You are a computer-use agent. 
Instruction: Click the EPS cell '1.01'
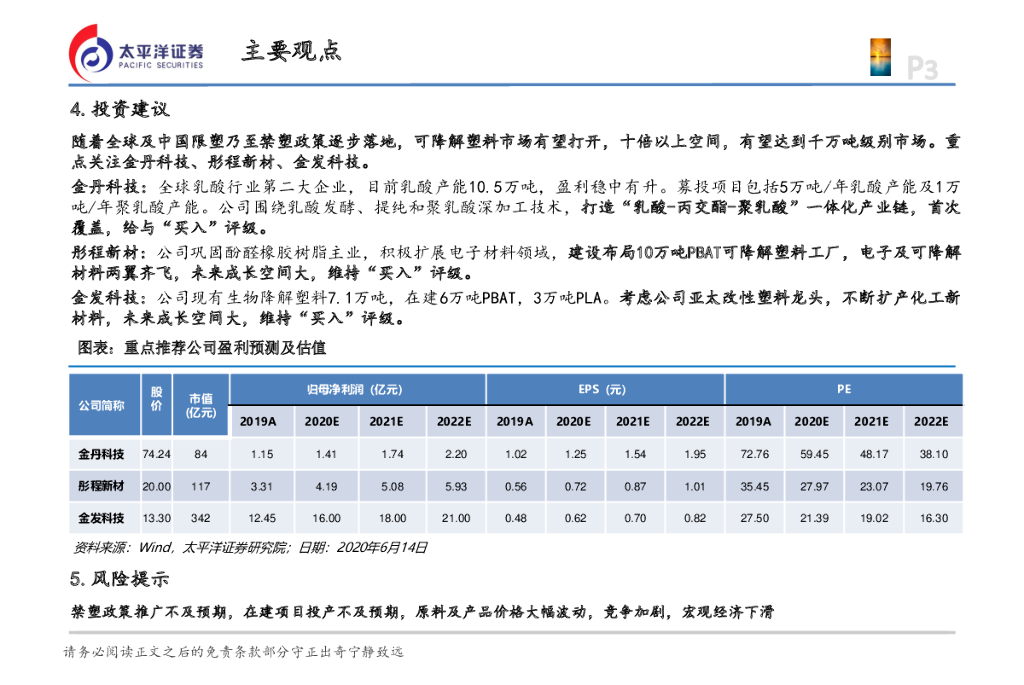pyautogui.click(x=695, y=486)
